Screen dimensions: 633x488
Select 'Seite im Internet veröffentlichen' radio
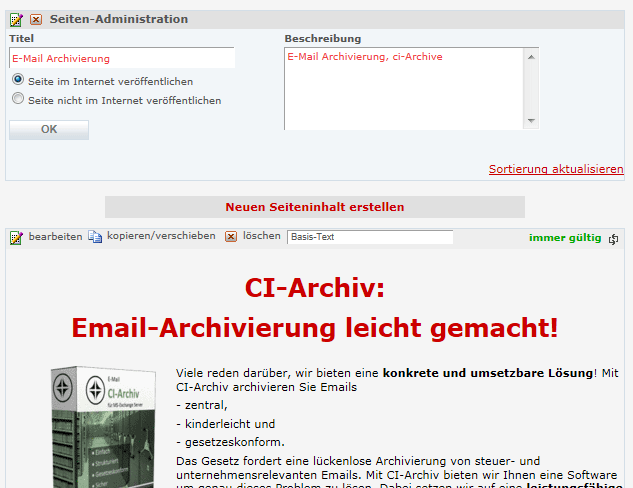[x=18, y=79]
